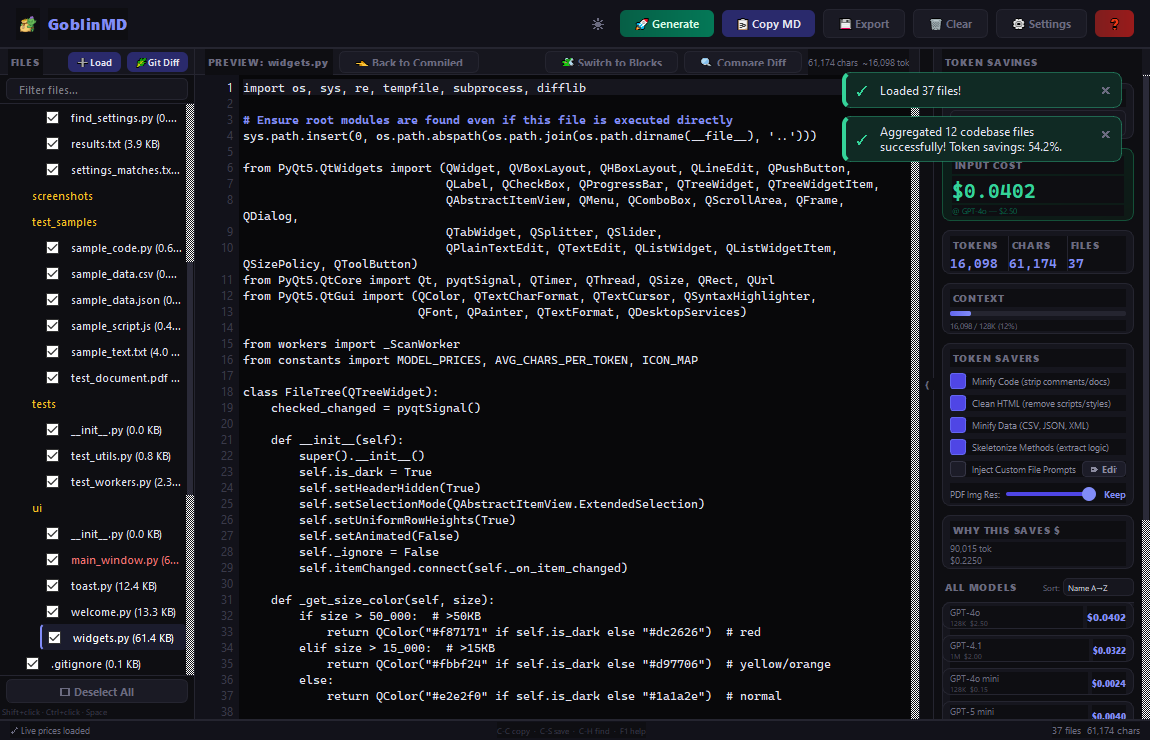Click the code preview vertical scrollbar
Image resolution: width=1150 pixels, height=740 pixels.
(x=915, y=411)
